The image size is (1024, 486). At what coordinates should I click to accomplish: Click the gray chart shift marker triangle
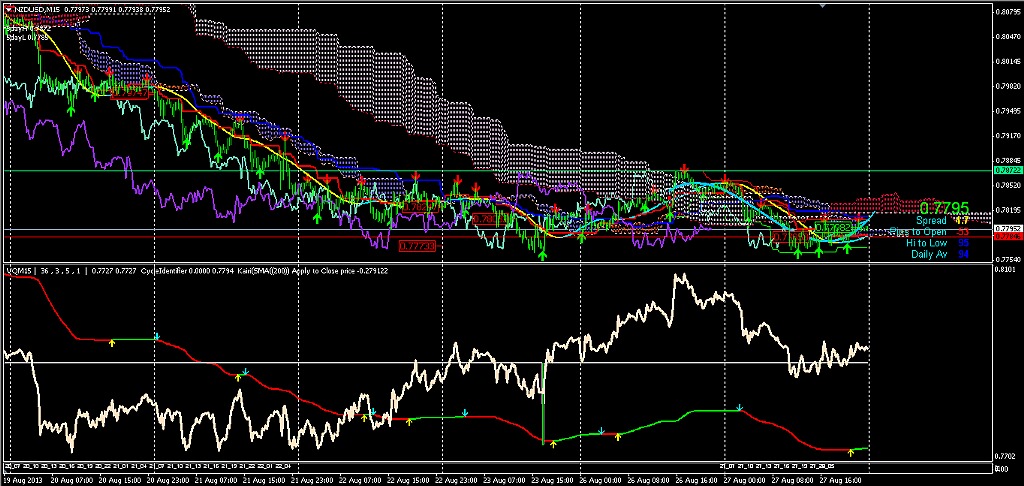(x=824, y=6)
